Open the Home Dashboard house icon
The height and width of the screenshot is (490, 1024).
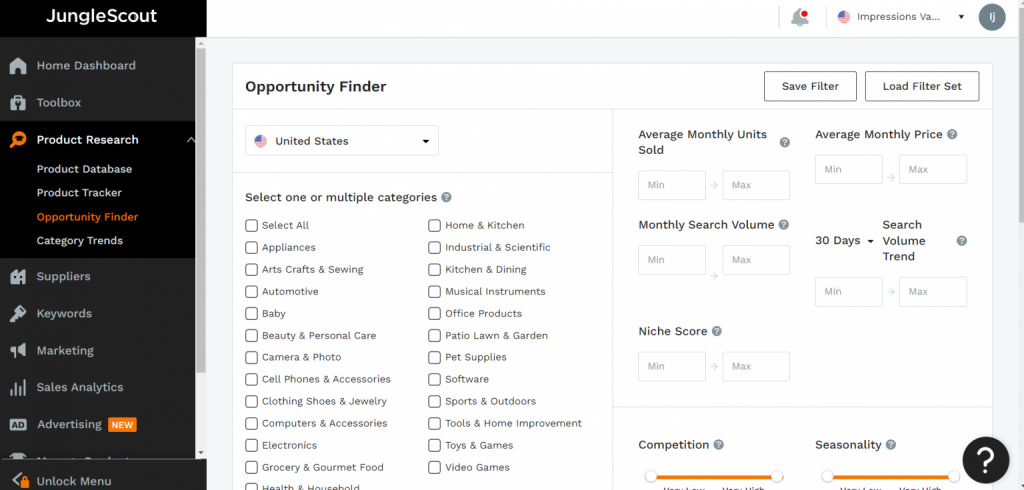[18, 66]
